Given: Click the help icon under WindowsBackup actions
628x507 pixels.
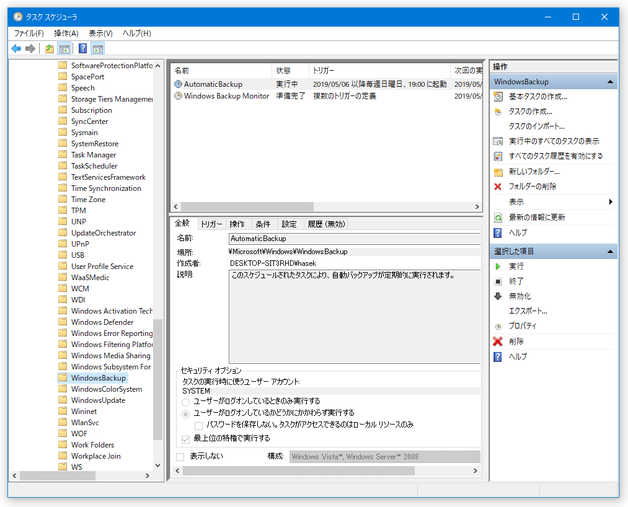Looking at the screenshot, I should click(498, 233).
